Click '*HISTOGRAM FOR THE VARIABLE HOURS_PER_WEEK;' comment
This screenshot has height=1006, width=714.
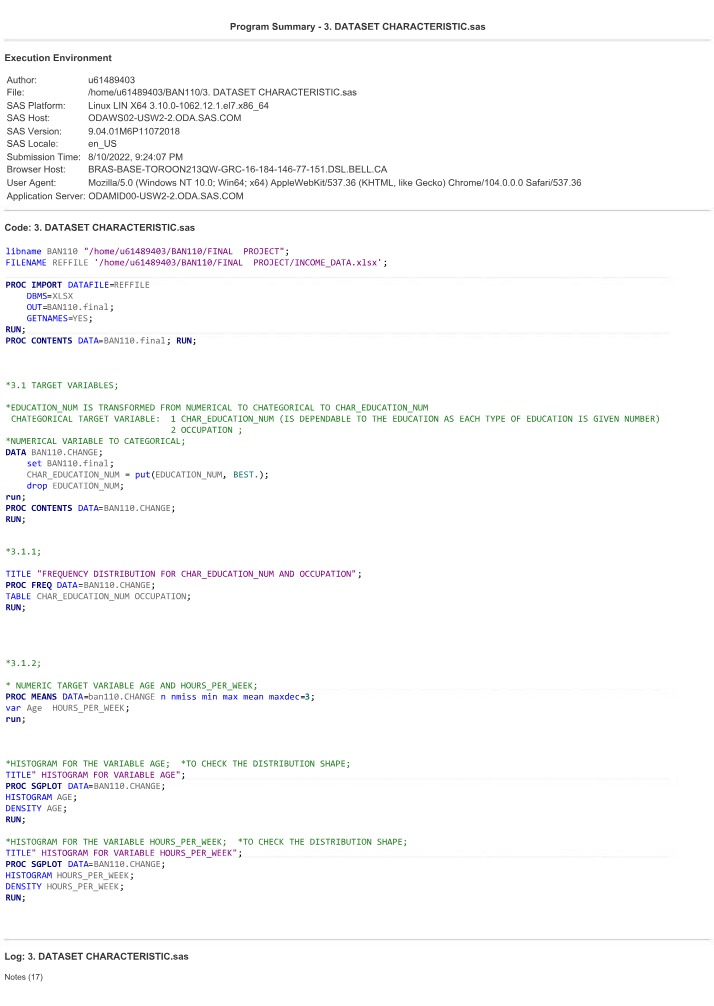point(116,842)
